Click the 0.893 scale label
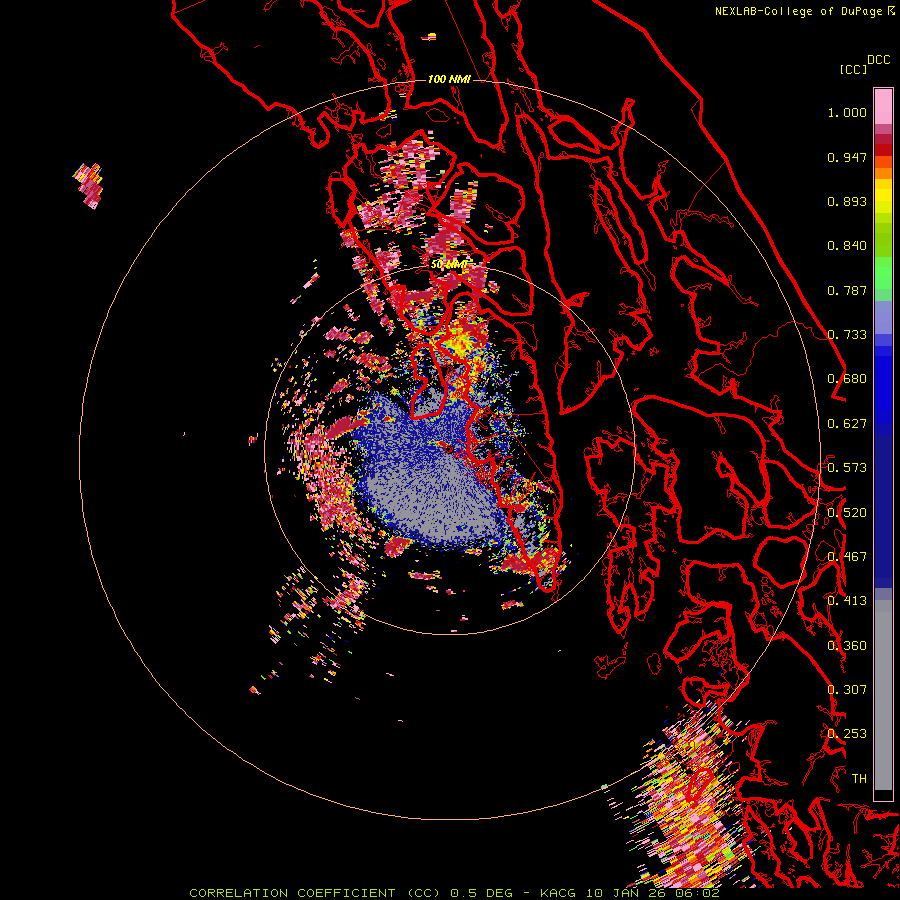Image resolution: width=900 pixels, height=900 pixels. point(847,201)
